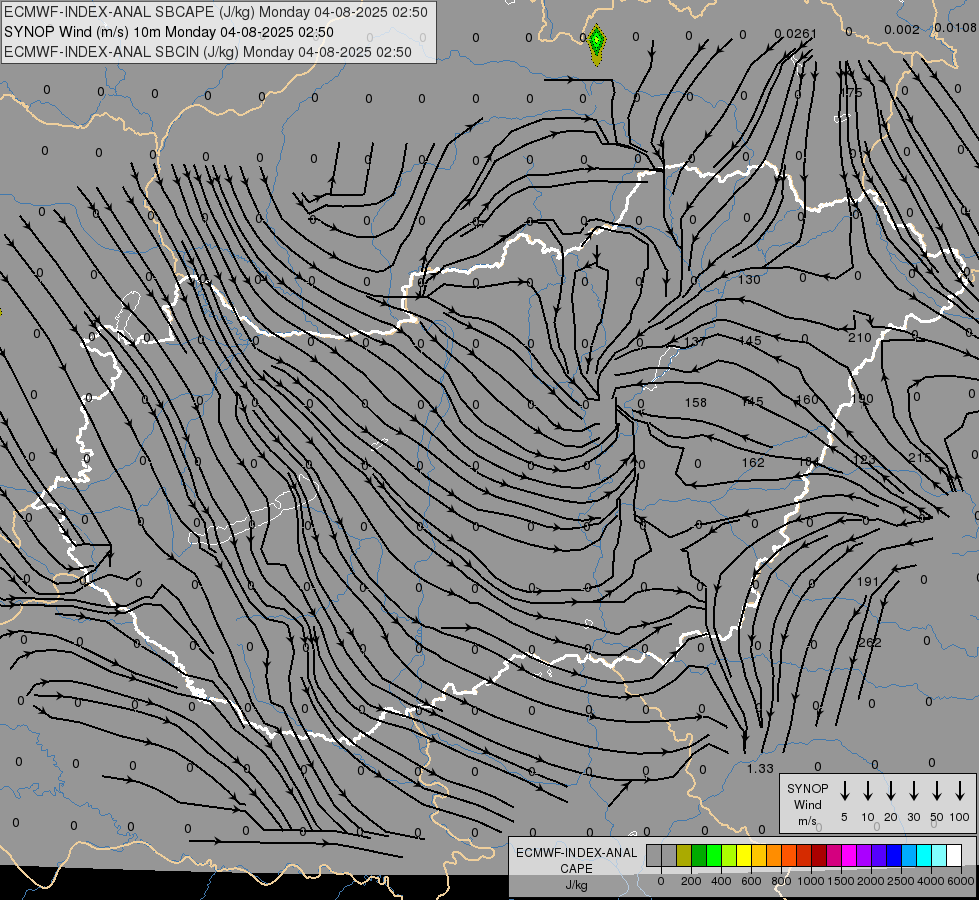Click the 200 tick label on CAPE scale
Screen dimensions: 979x900
(x=691, y=881)
